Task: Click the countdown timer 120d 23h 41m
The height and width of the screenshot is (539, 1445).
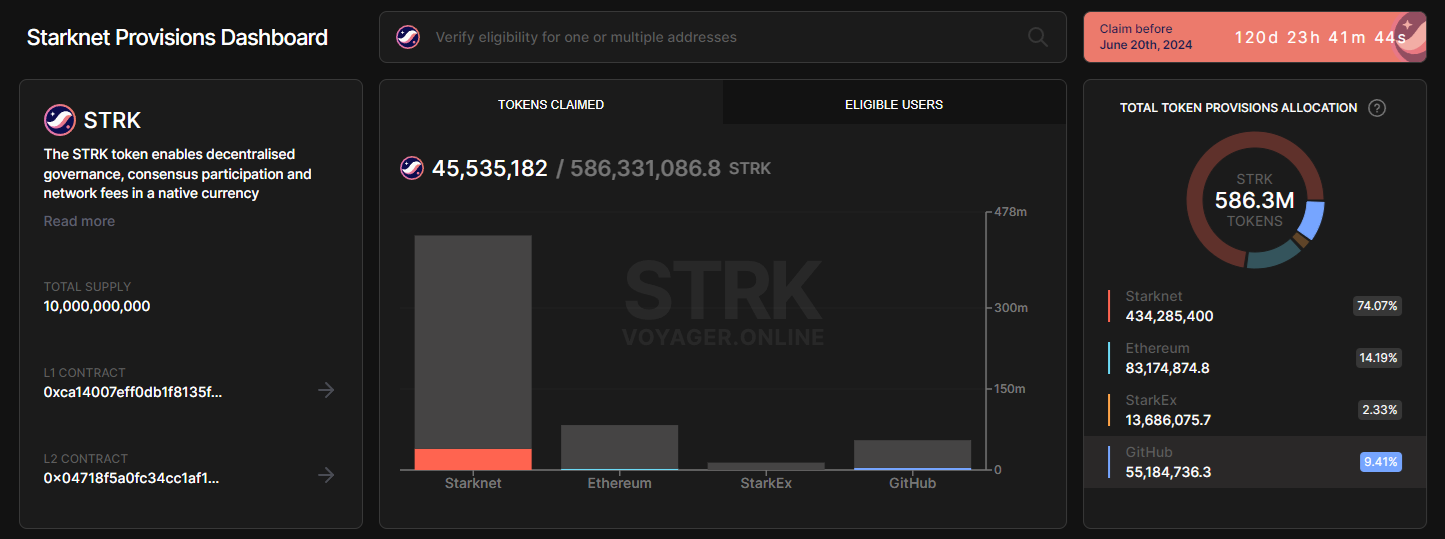Action: point(1320,38)
